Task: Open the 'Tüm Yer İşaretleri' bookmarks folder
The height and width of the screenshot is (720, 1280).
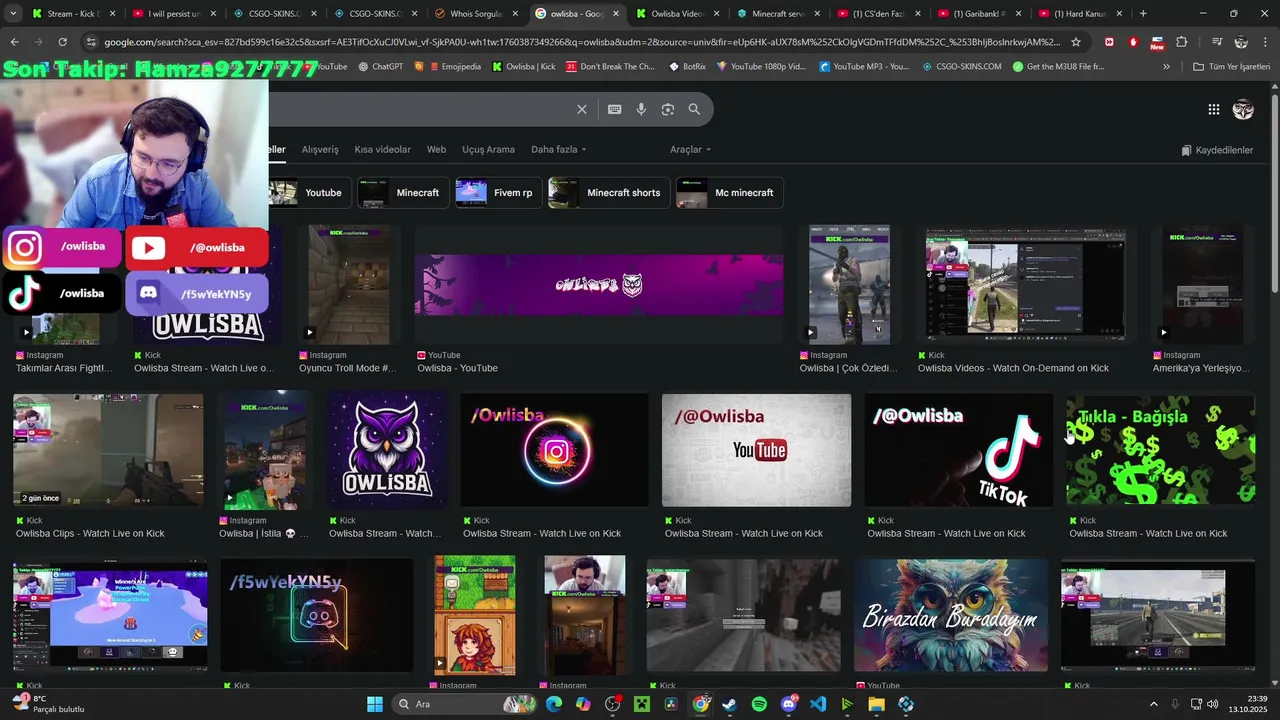Action: coord(1231,66)
